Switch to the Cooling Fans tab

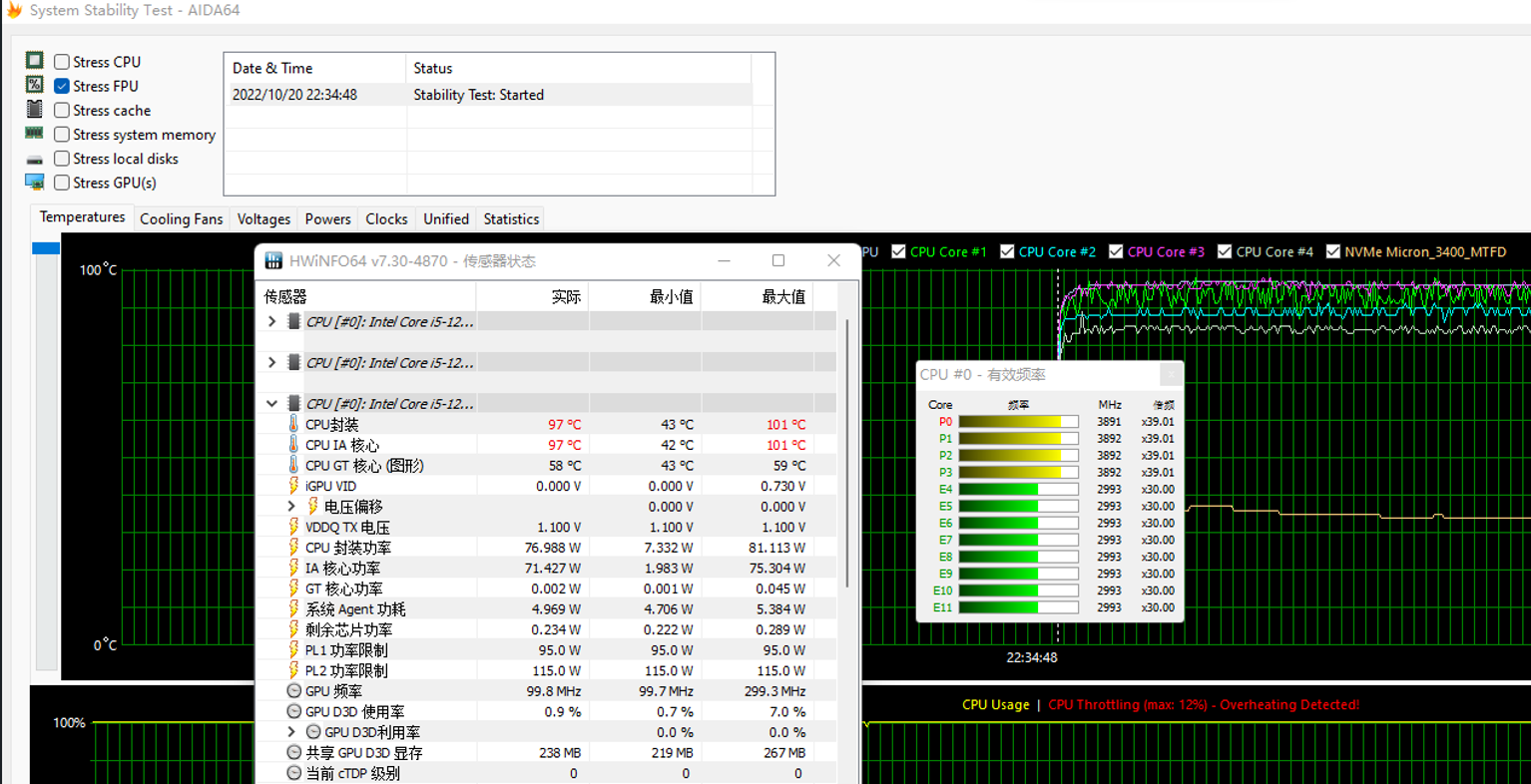tap(181, 218)
